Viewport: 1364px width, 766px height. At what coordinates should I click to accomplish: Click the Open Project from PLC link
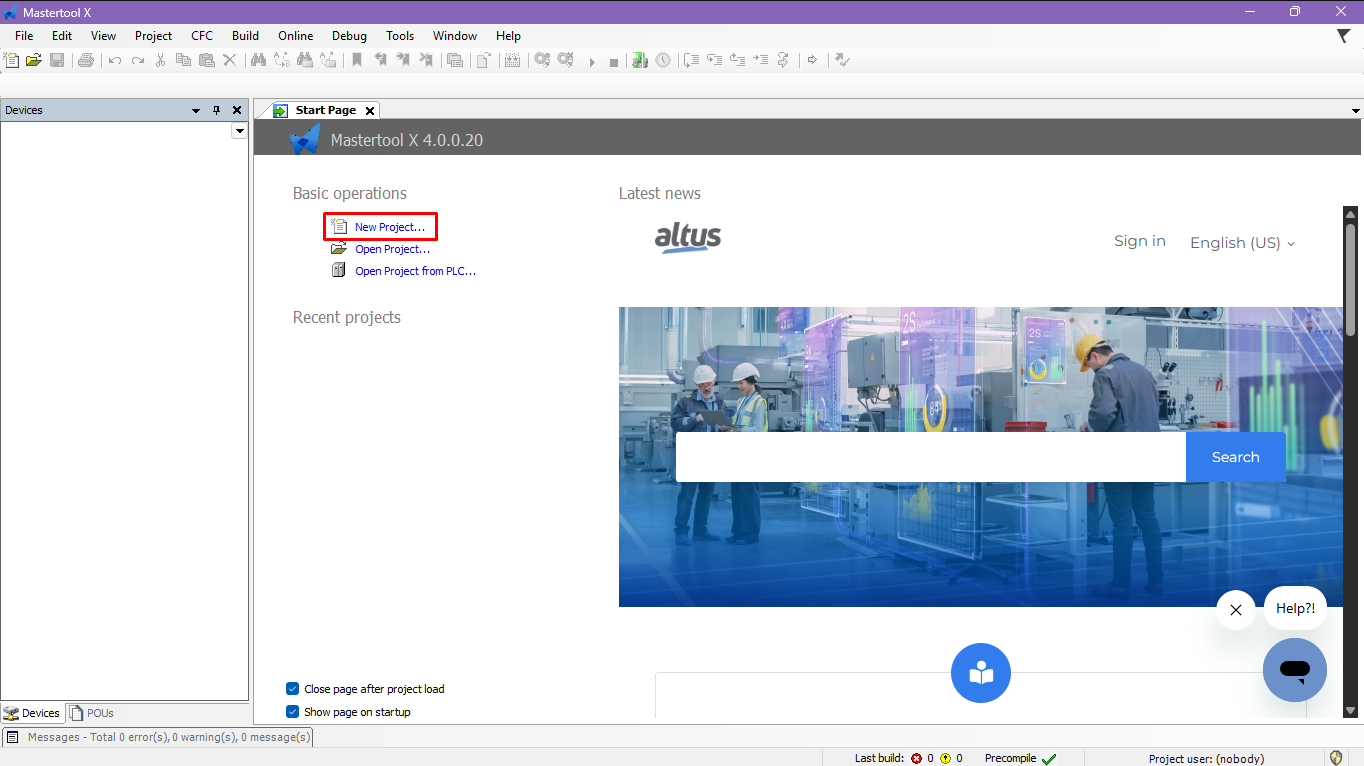pyautogui.click(x=415, y=271)
